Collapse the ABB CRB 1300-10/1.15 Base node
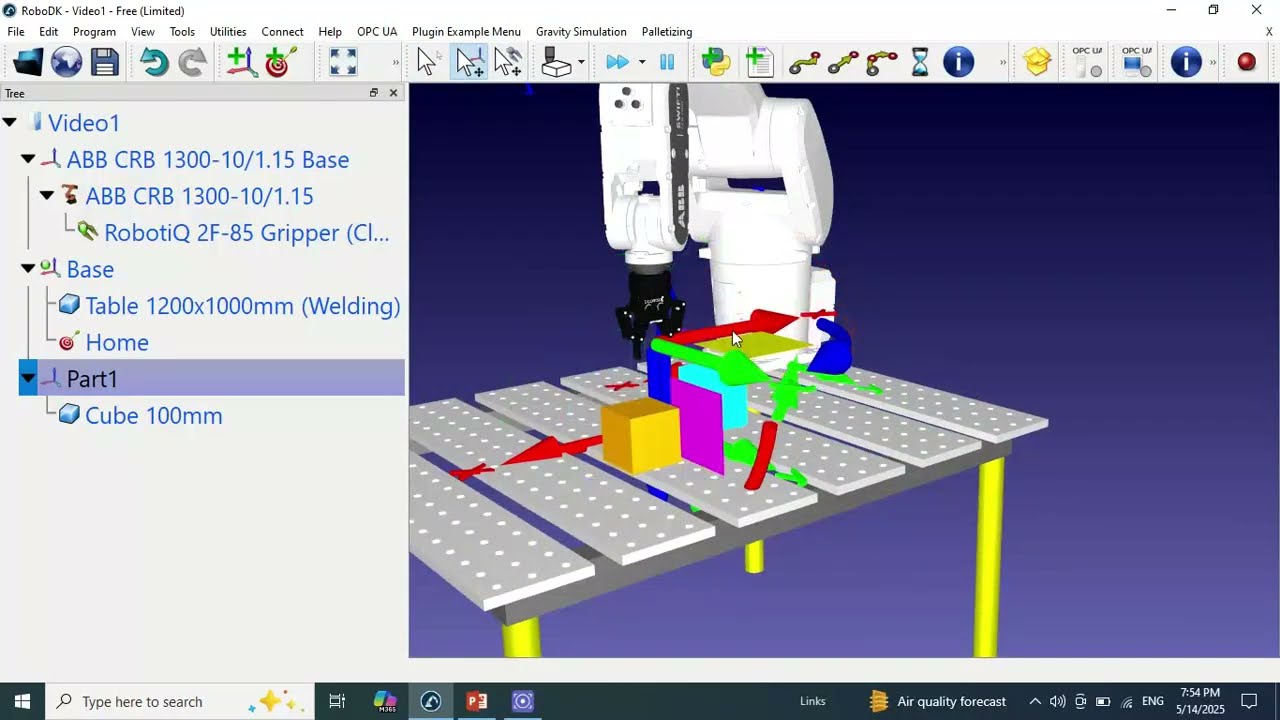Image resolution: width=1280 pixels, height=720 pixels. tap(28, 159)
